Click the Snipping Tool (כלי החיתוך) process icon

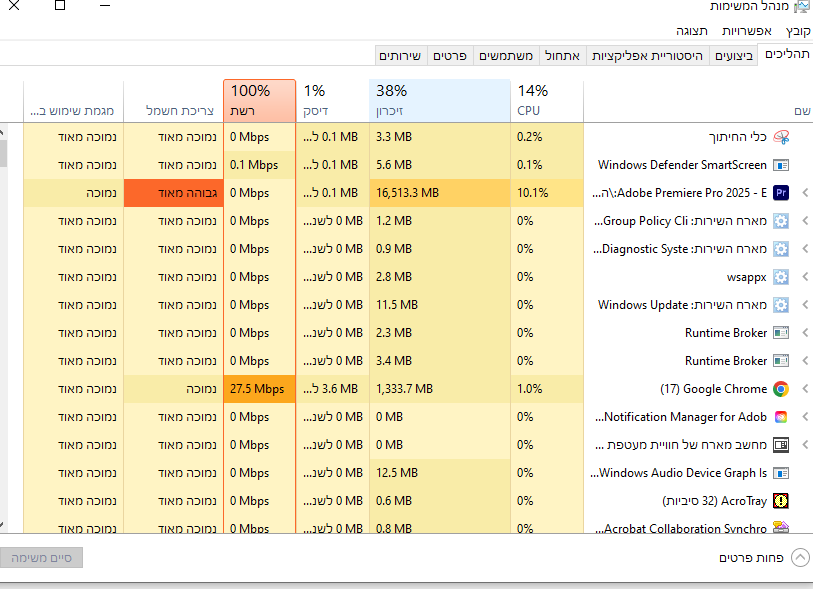click(x=781, y=137)
